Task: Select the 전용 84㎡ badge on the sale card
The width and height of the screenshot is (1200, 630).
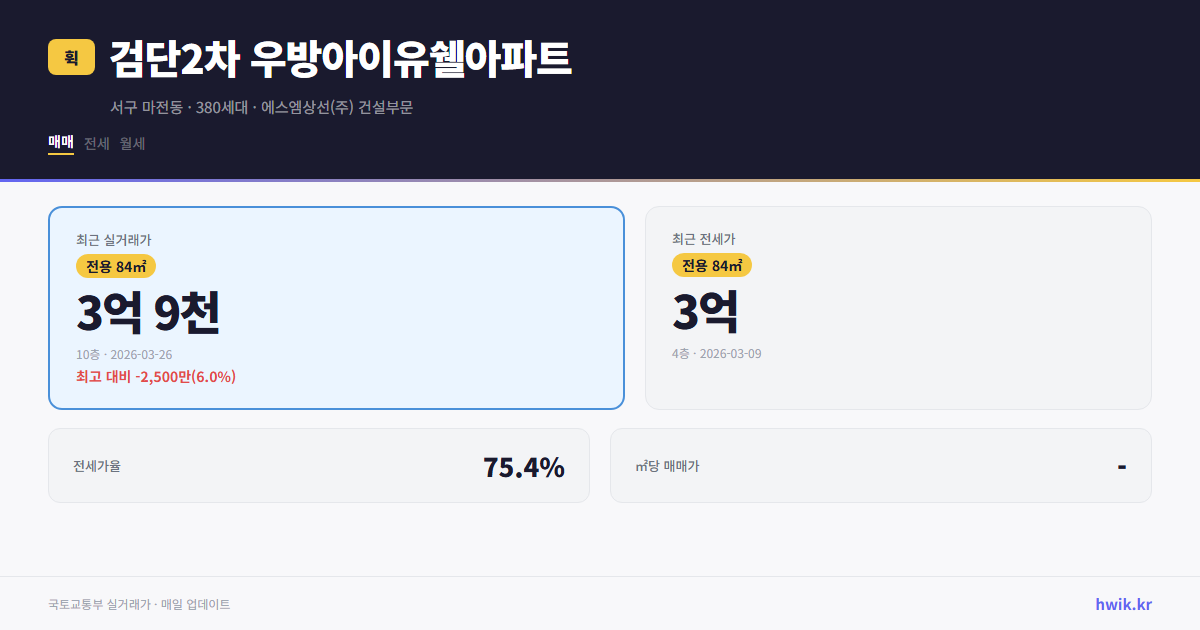Action: [x=114, y=266]
